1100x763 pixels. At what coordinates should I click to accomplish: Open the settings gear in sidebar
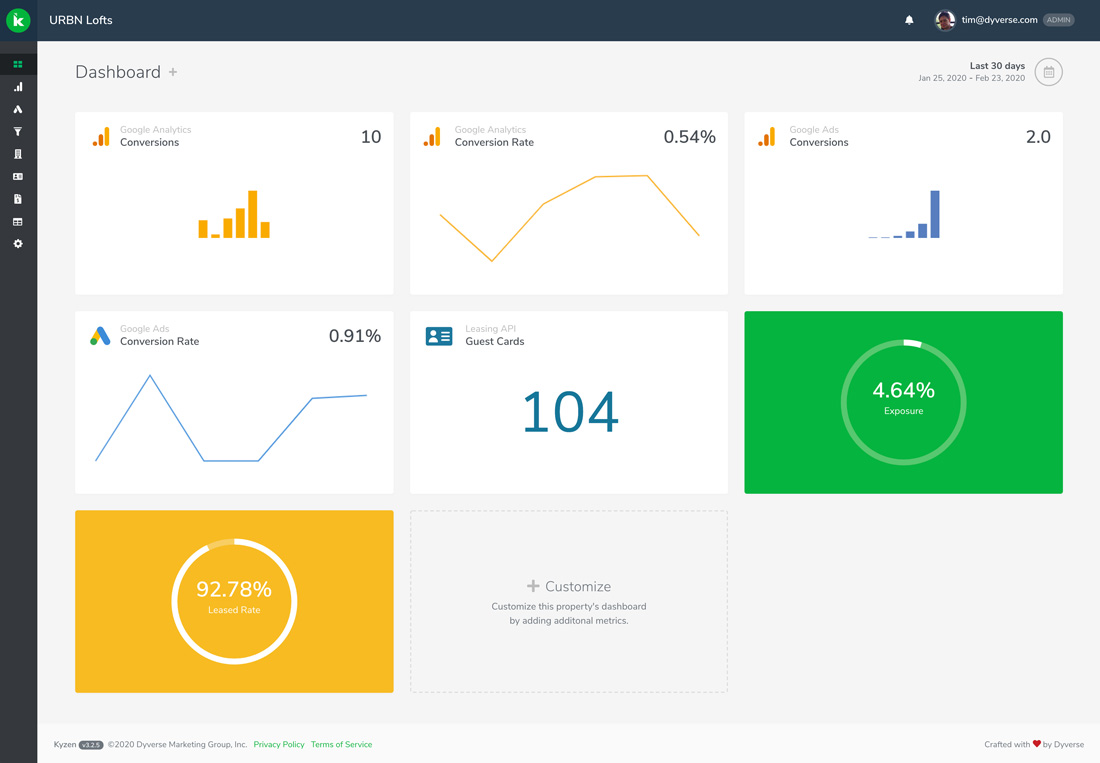click(x=18, y=244)
